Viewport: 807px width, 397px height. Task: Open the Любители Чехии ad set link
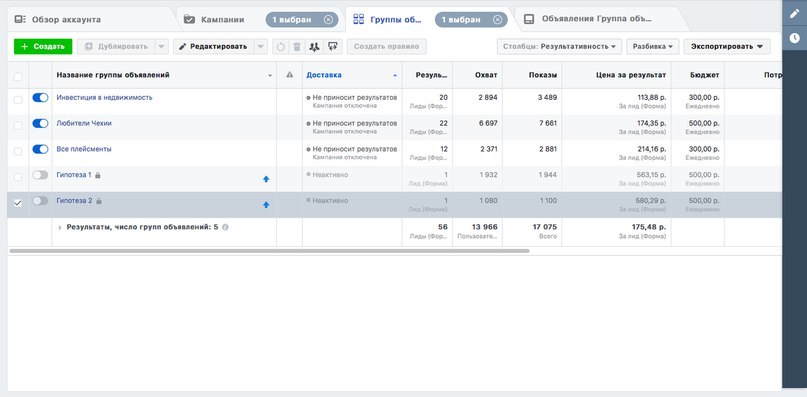click(84, 123)
